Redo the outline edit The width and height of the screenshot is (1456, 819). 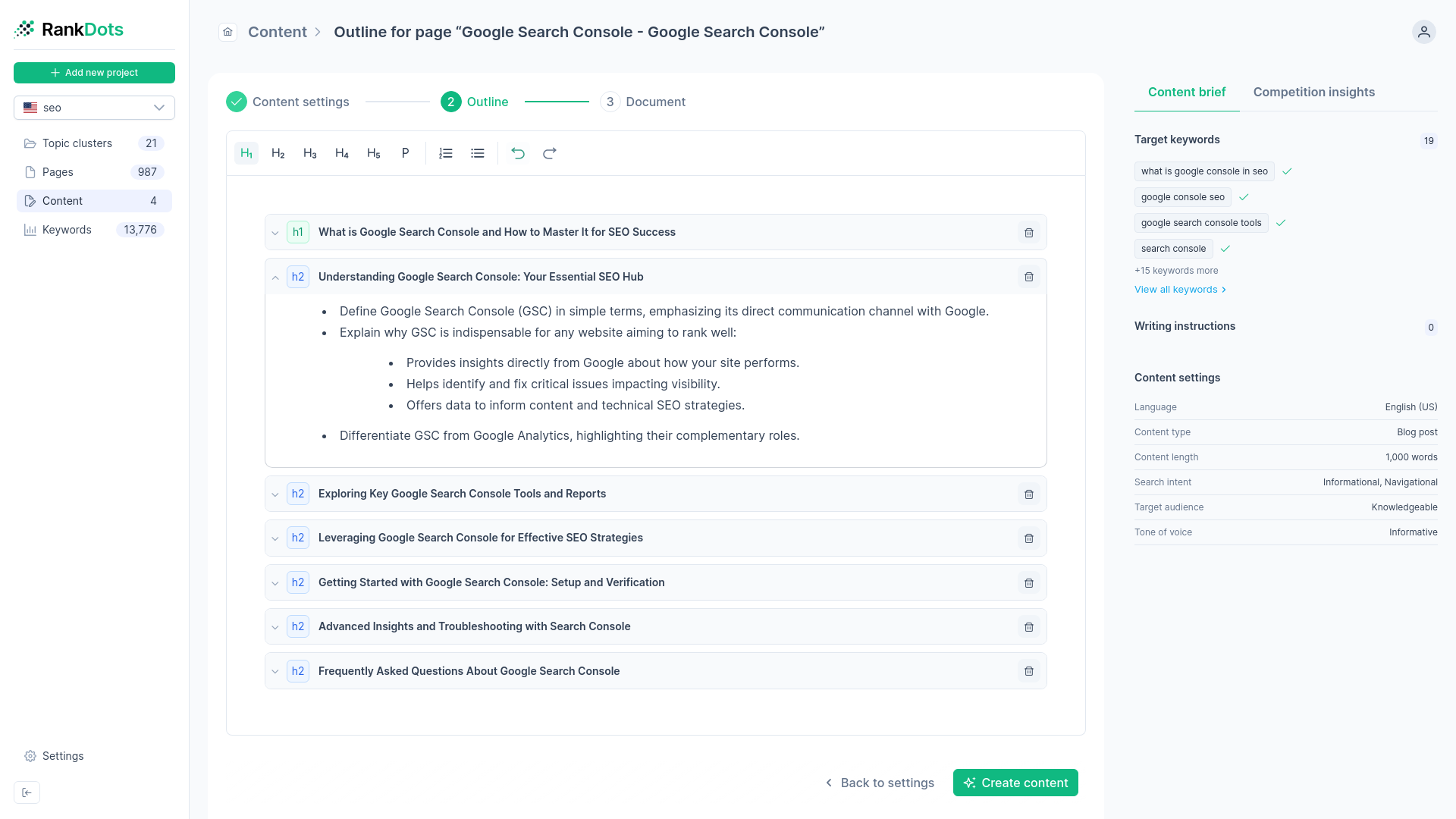click(x=550, y=153)
